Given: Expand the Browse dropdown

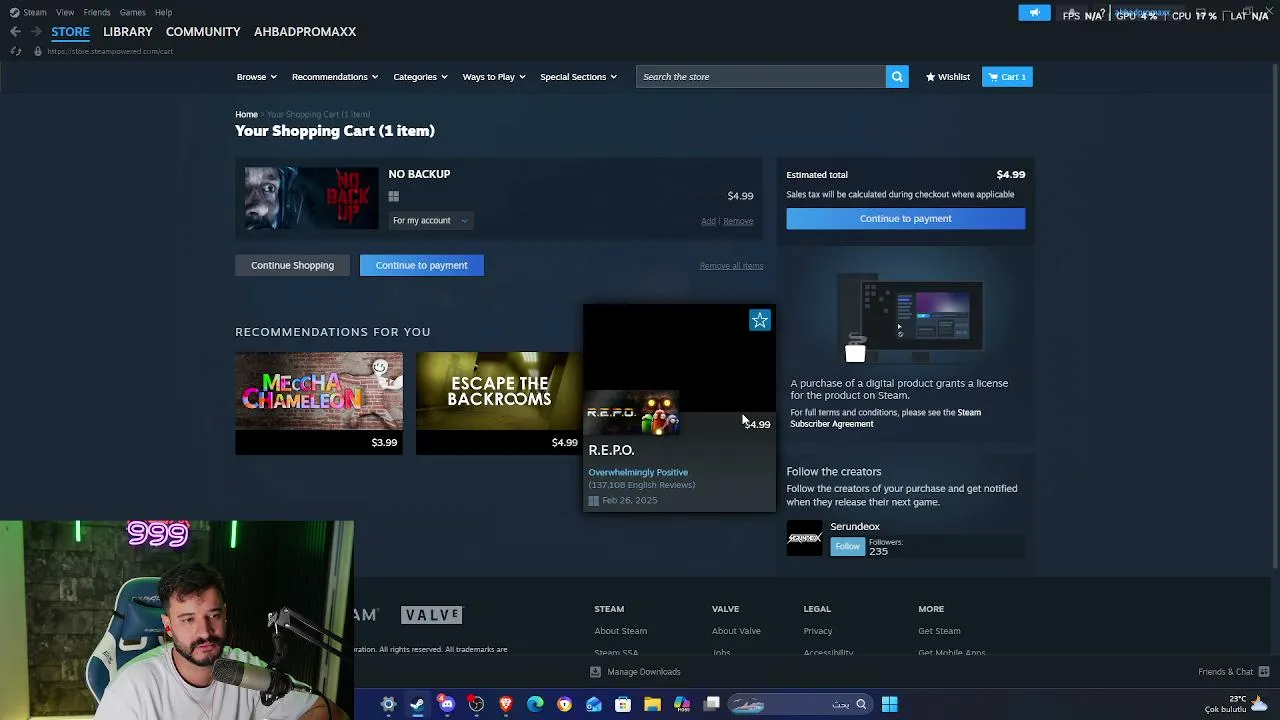Looking at the screenshot, I should pos(257,77).
